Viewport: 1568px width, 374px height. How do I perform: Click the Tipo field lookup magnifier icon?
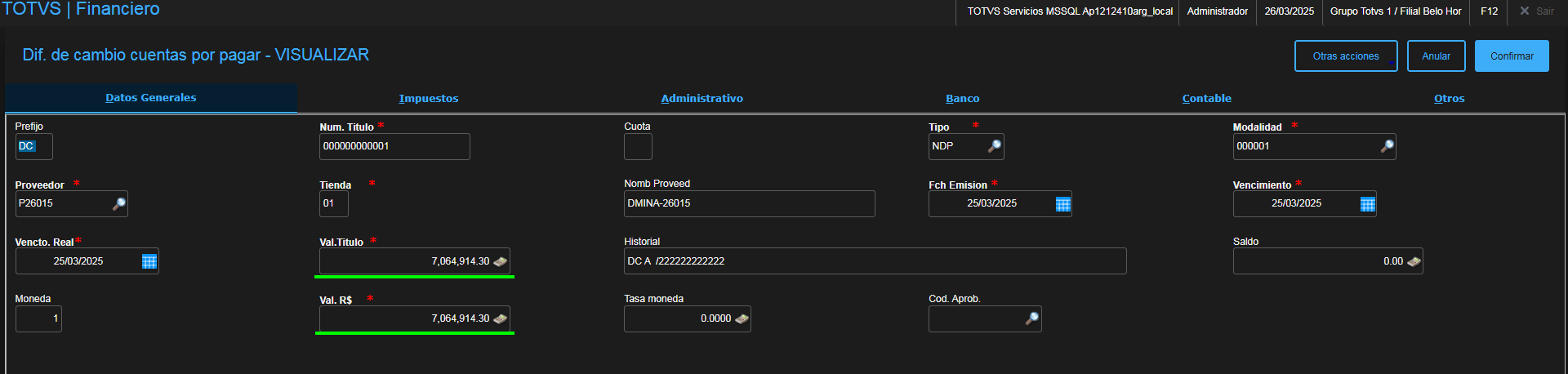tap(994, 146)
